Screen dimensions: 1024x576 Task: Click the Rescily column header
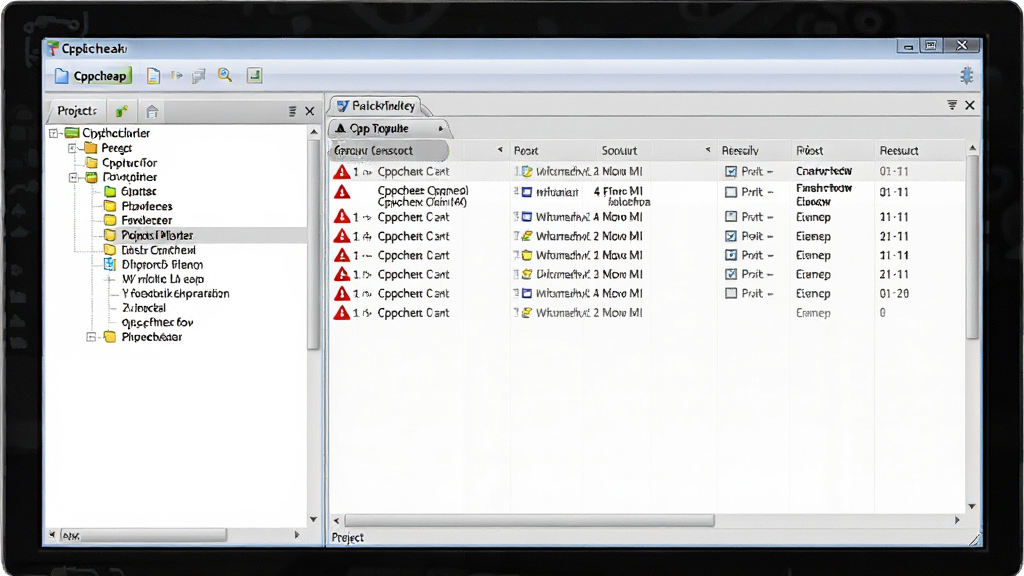tap(740, 151)
